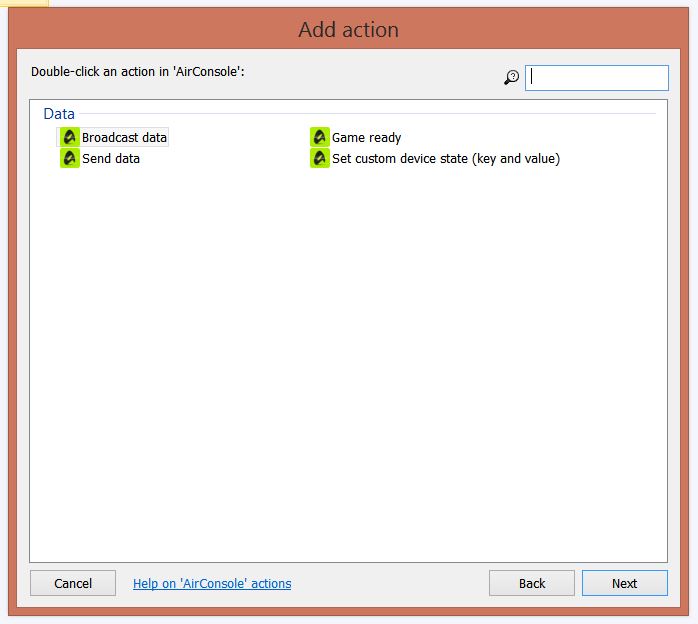
Task: Click the Send data action icon
Action: click(69, 158)
